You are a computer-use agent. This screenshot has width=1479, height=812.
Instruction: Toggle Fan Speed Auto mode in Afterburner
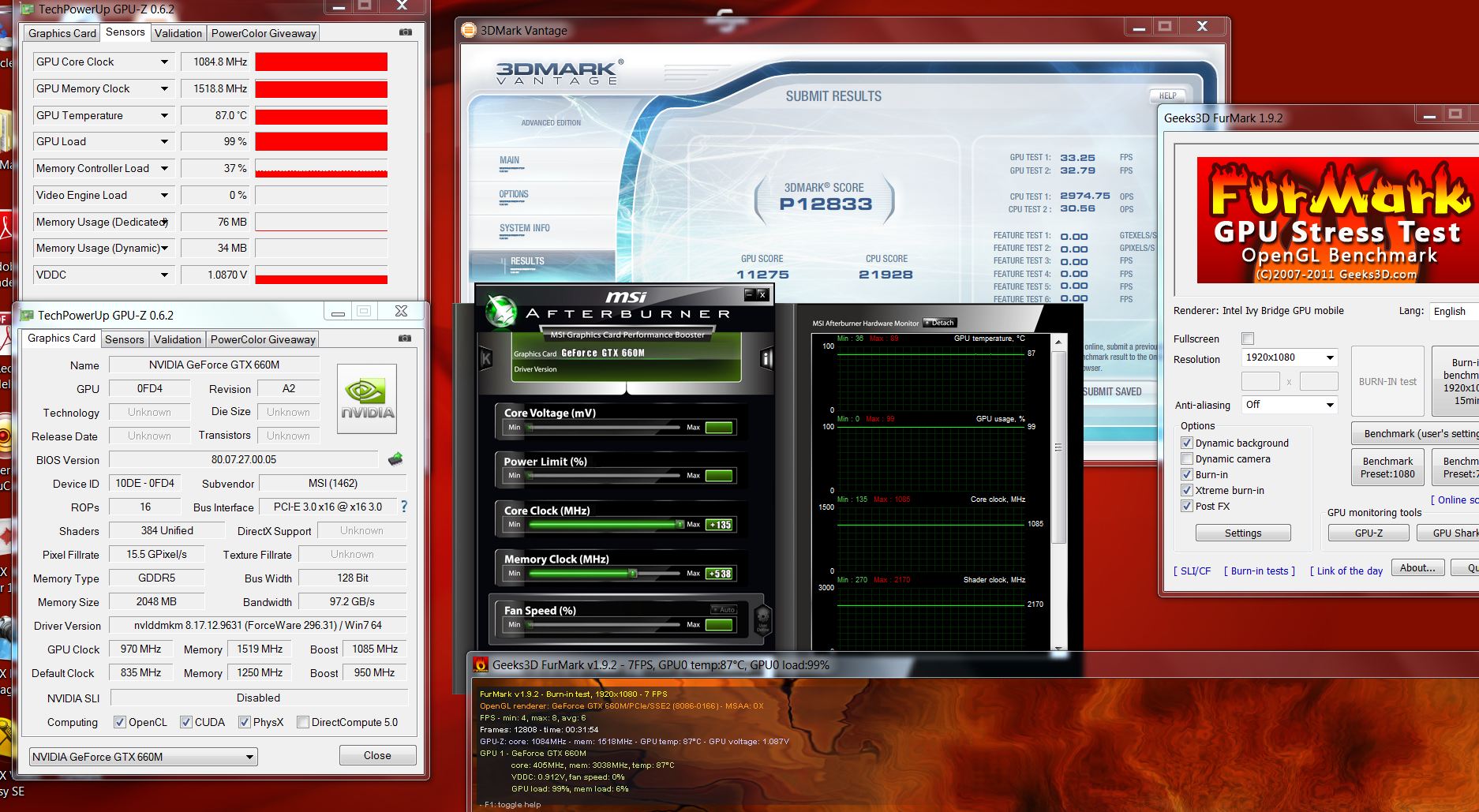(723, 609)
